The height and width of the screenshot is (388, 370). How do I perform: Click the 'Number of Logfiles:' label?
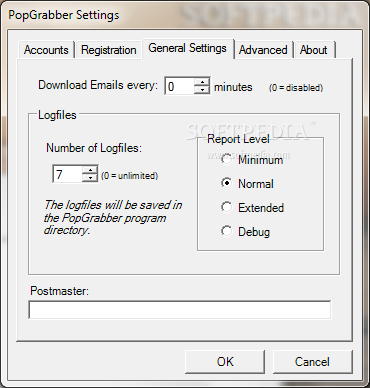point(94,148)
